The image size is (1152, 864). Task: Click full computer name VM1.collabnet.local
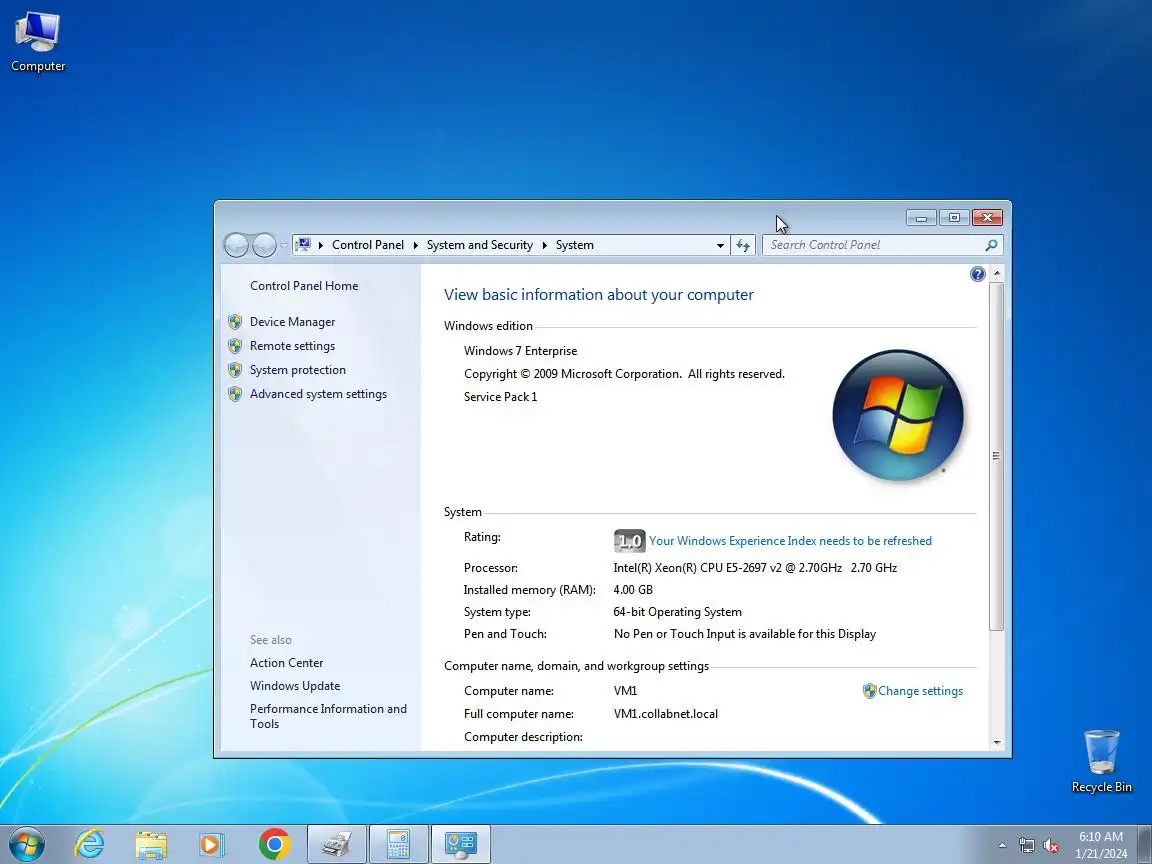[666, 714]
